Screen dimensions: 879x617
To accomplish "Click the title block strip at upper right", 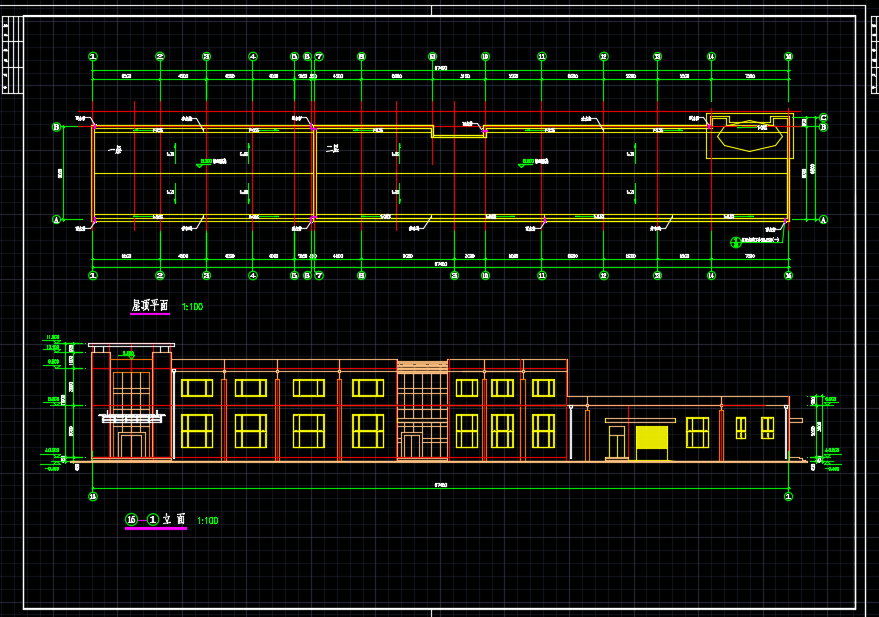I will (x=874, y=55).
